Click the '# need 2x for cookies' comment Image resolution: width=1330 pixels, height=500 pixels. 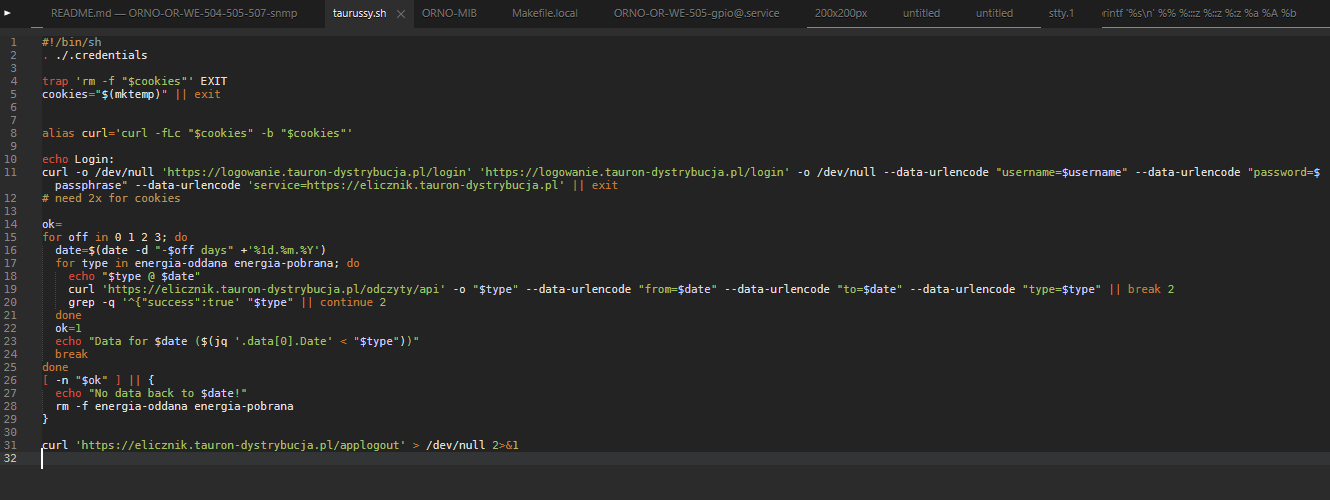pos(111,198)
